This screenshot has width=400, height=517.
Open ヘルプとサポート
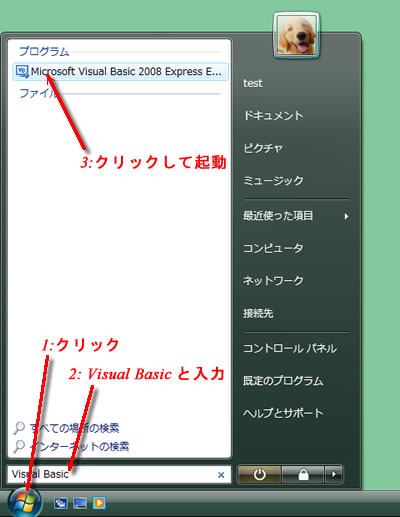[x=283, y=413]
